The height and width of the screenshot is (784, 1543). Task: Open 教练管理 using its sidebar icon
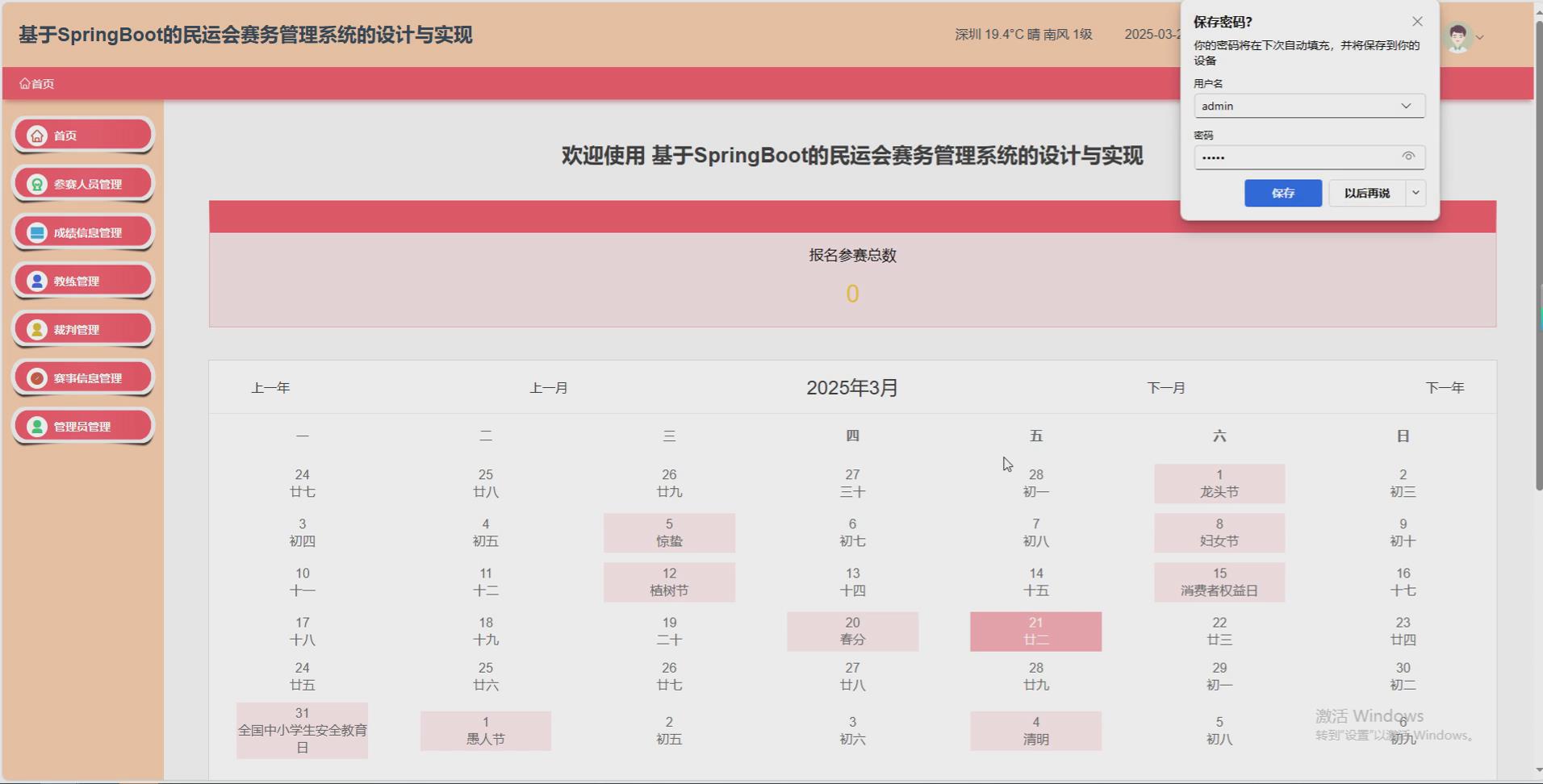(x=36, y=280)
